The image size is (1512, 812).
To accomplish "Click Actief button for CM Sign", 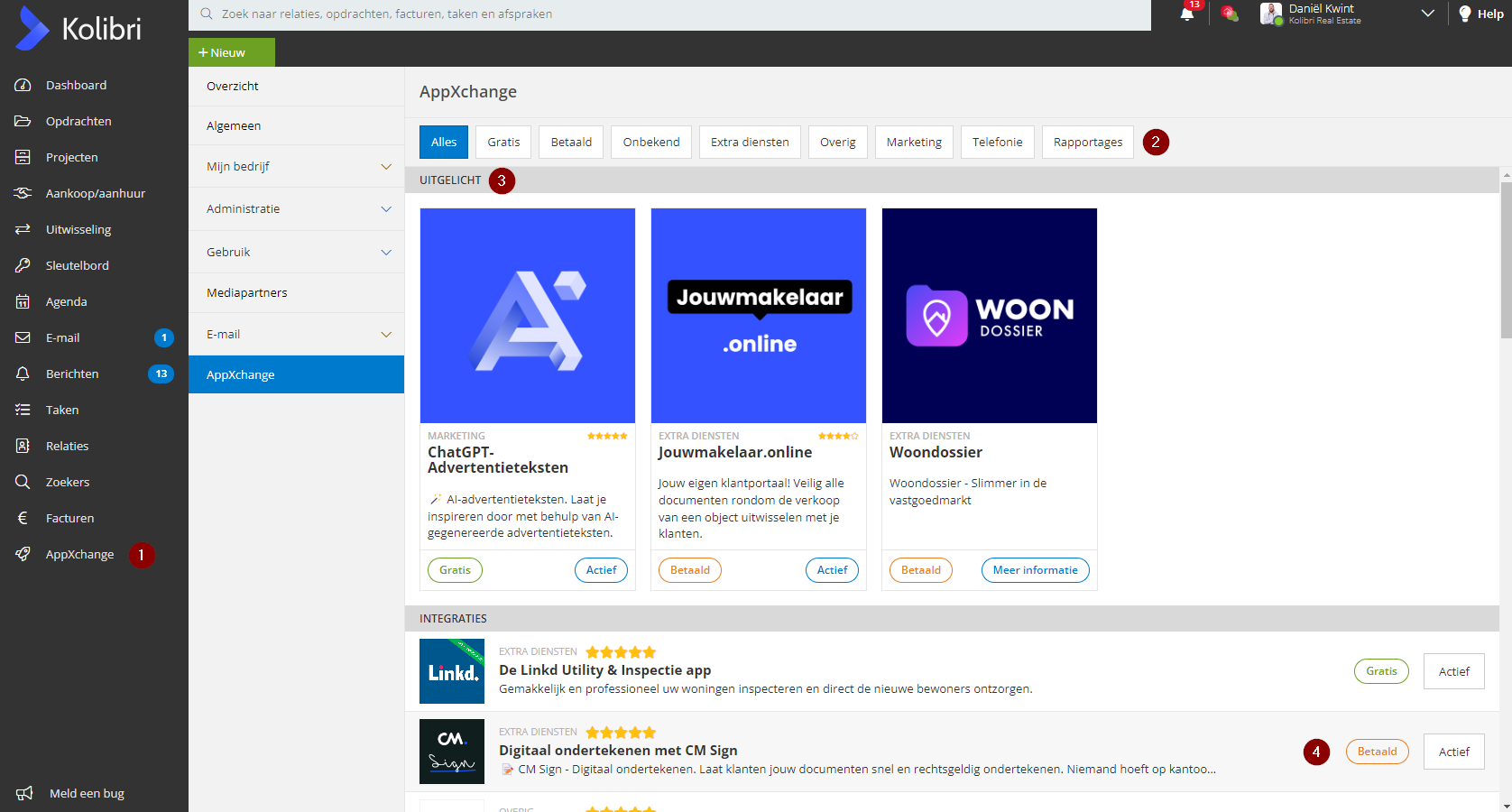I will tap(1454, 752).
